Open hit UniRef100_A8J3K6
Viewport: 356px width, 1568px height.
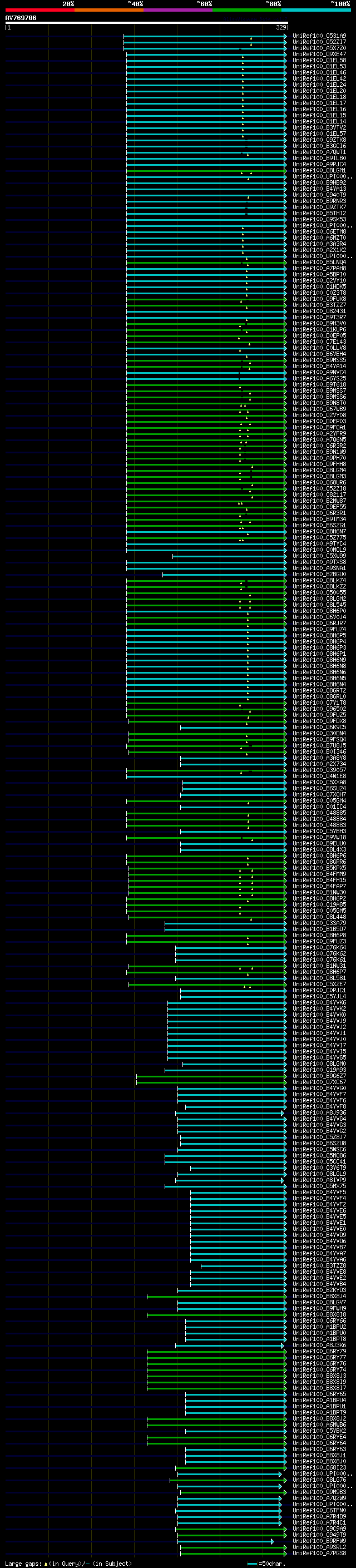[319, 1345]
